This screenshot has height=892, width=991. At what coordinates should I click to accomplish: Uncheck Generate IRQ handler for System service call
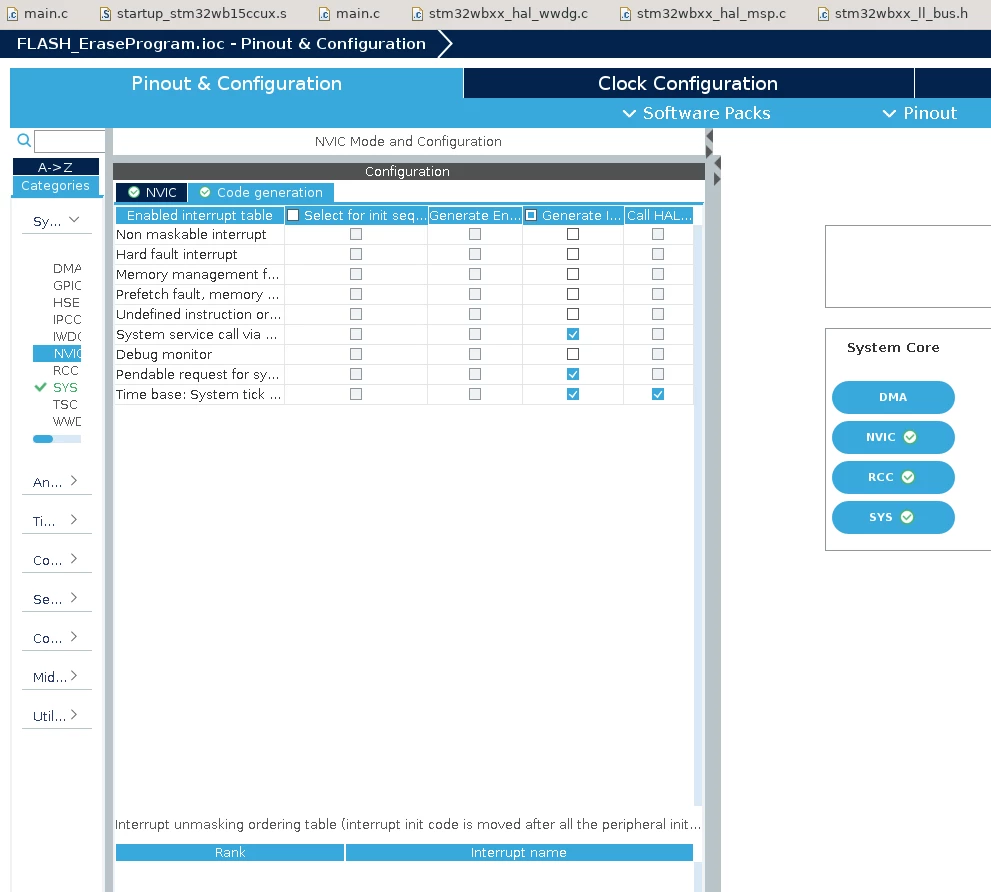click(x=573, y=334)
